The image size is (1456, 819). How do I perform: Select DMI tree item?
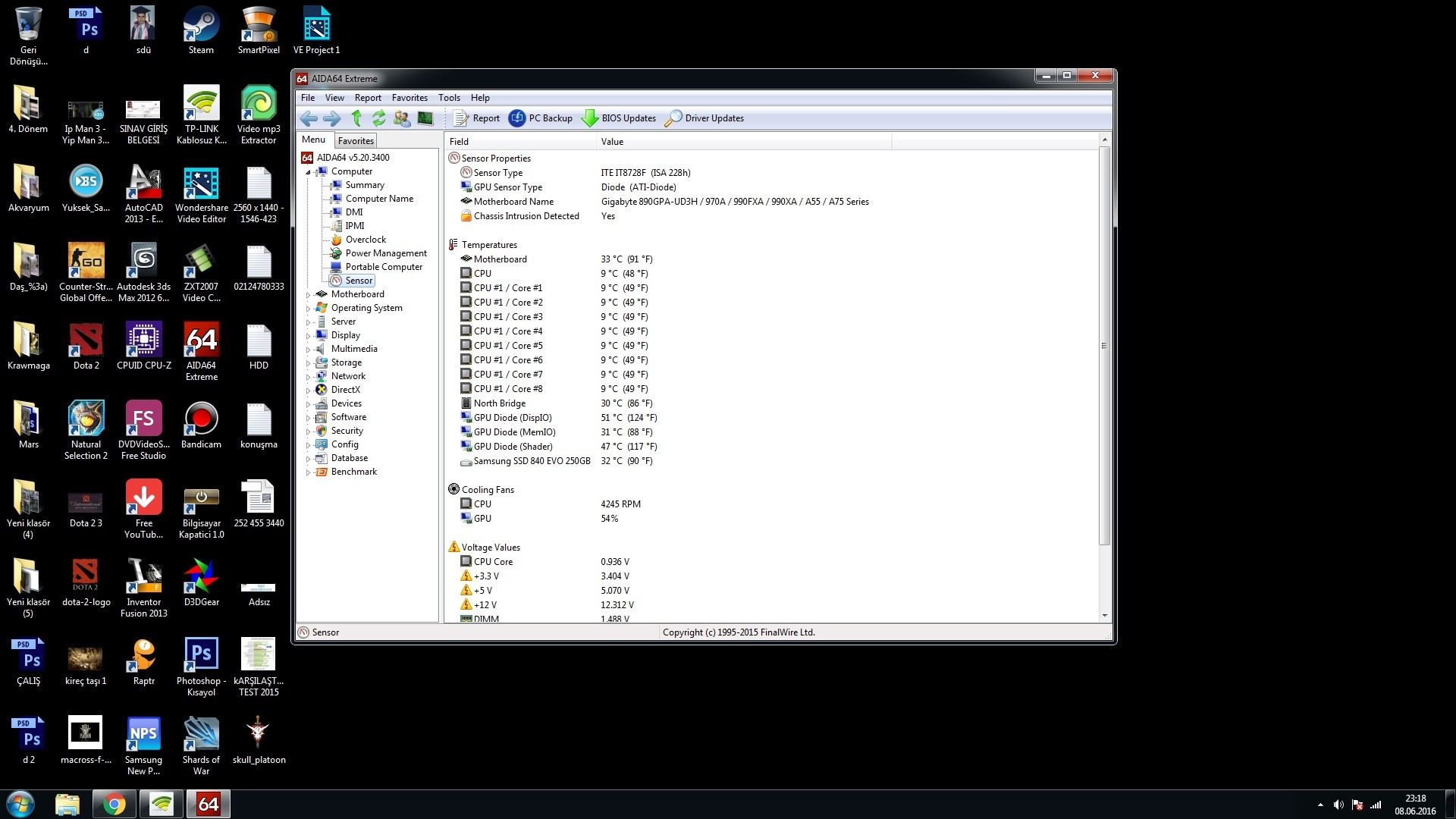pos(354,212)
